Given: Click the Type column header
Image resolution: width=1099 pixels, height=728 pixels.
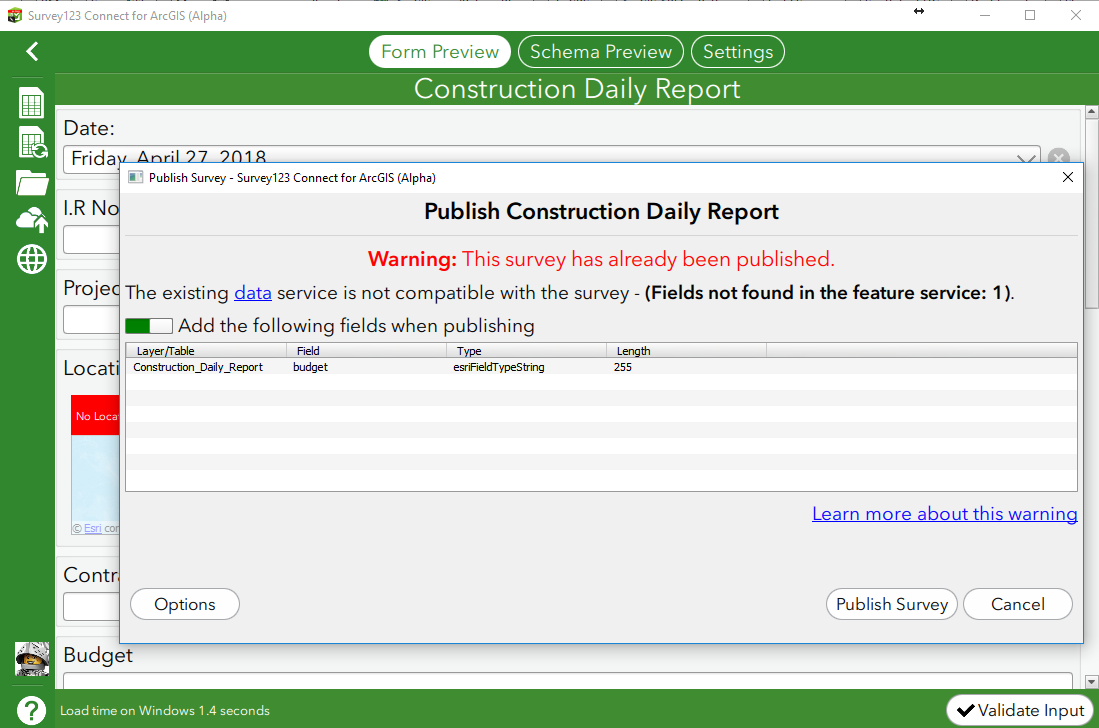Looking at the screenshot, I should [x=526, y=350].
